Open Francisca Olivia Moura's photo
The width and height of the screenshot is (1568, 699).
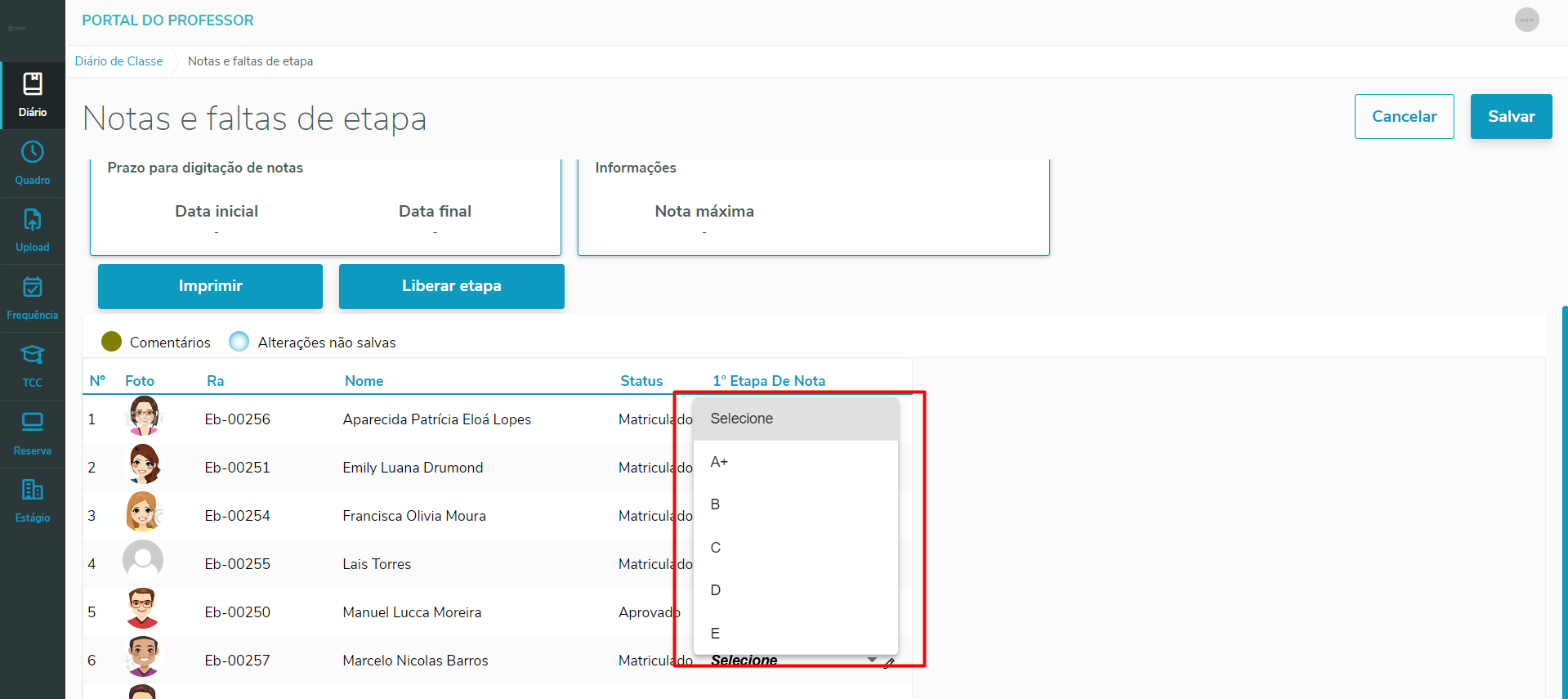144,513
